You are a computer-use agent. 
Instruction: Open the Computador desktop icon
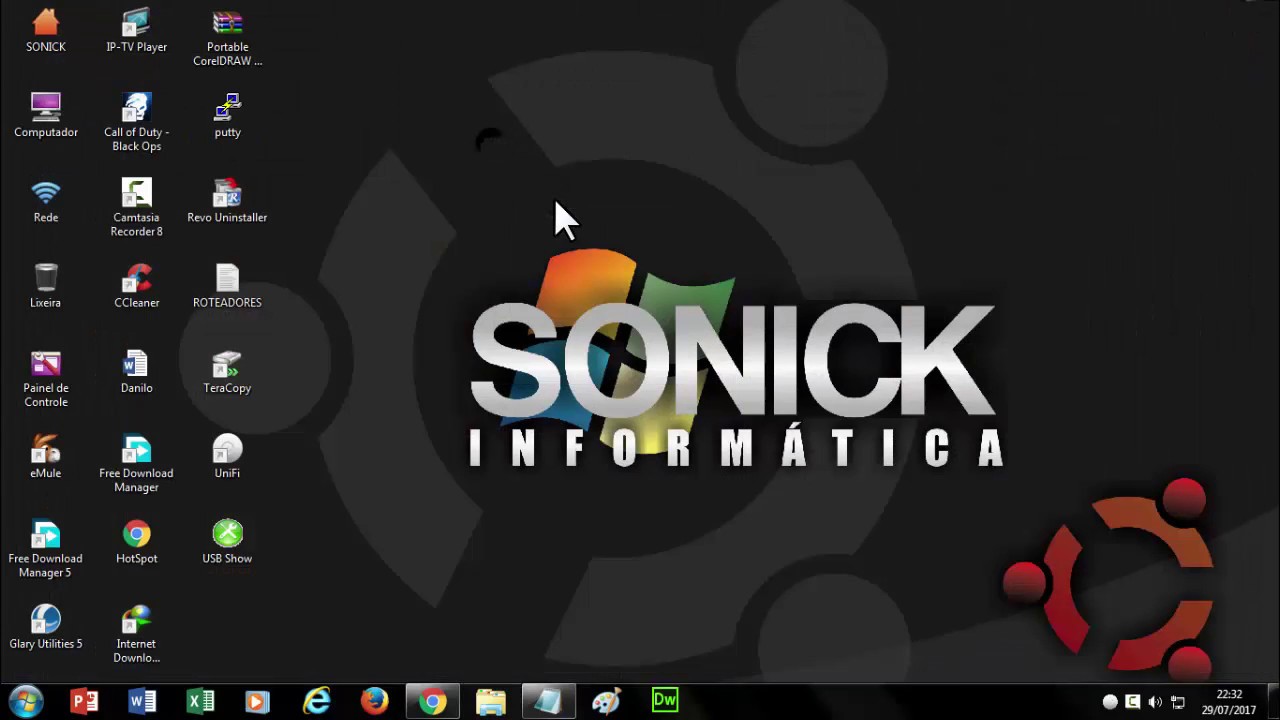[x=46, y=115]
